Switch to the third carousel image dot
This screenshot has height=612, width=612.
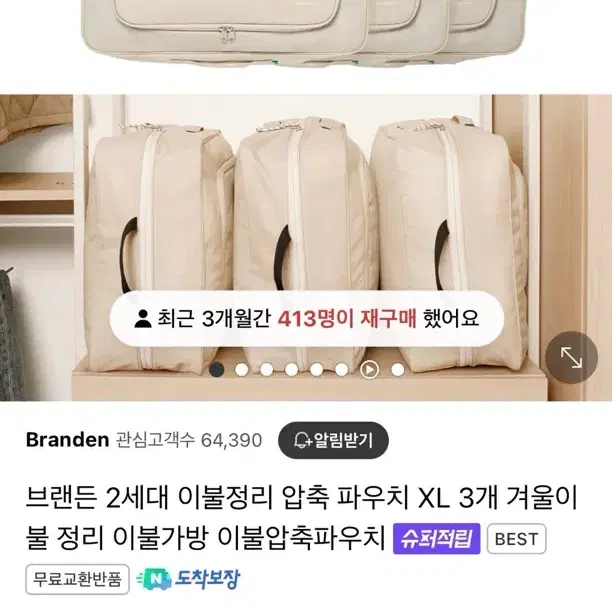(x=267, y=369)
